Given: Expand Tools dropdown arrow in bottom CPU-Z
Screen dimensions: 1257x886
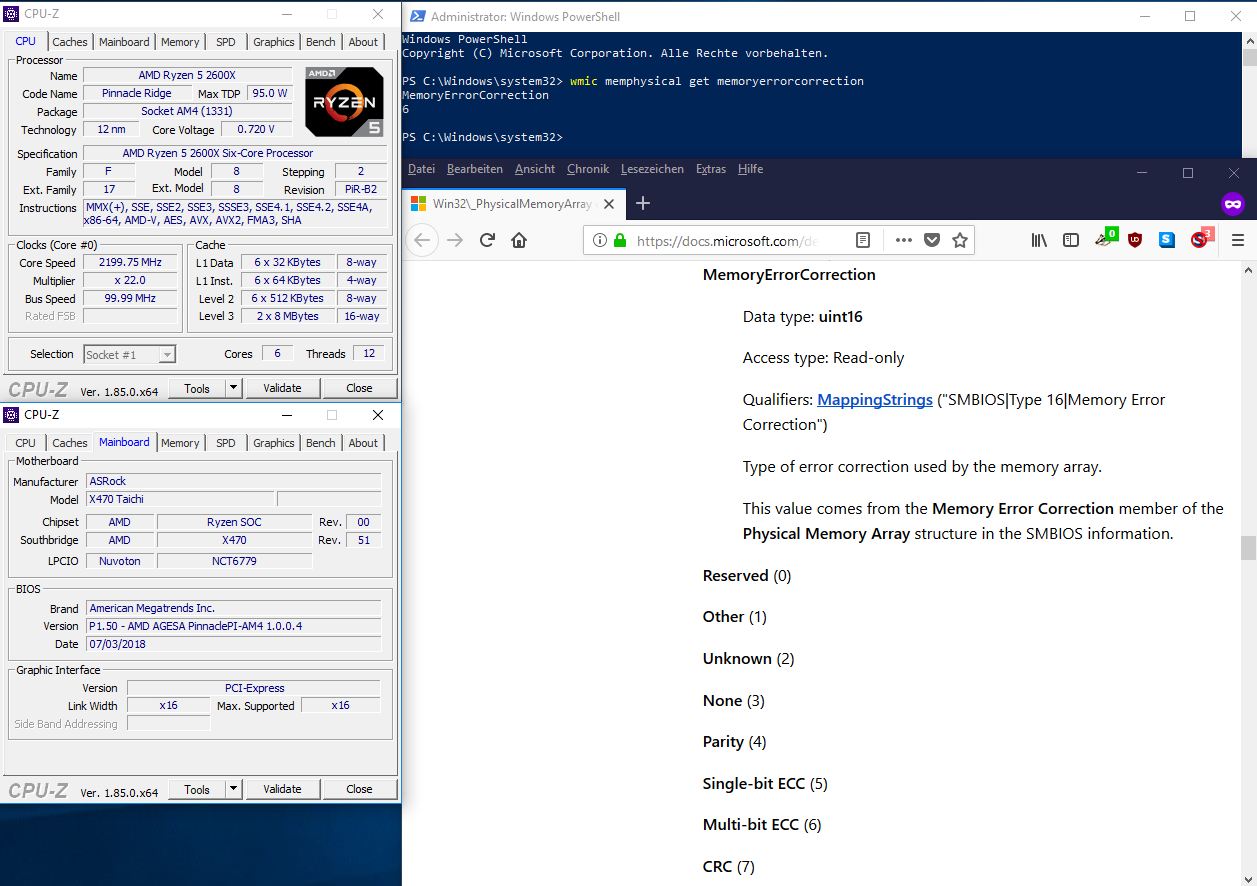Looking at the screenshot, I should pyautogui.click(x=233, y=789).
